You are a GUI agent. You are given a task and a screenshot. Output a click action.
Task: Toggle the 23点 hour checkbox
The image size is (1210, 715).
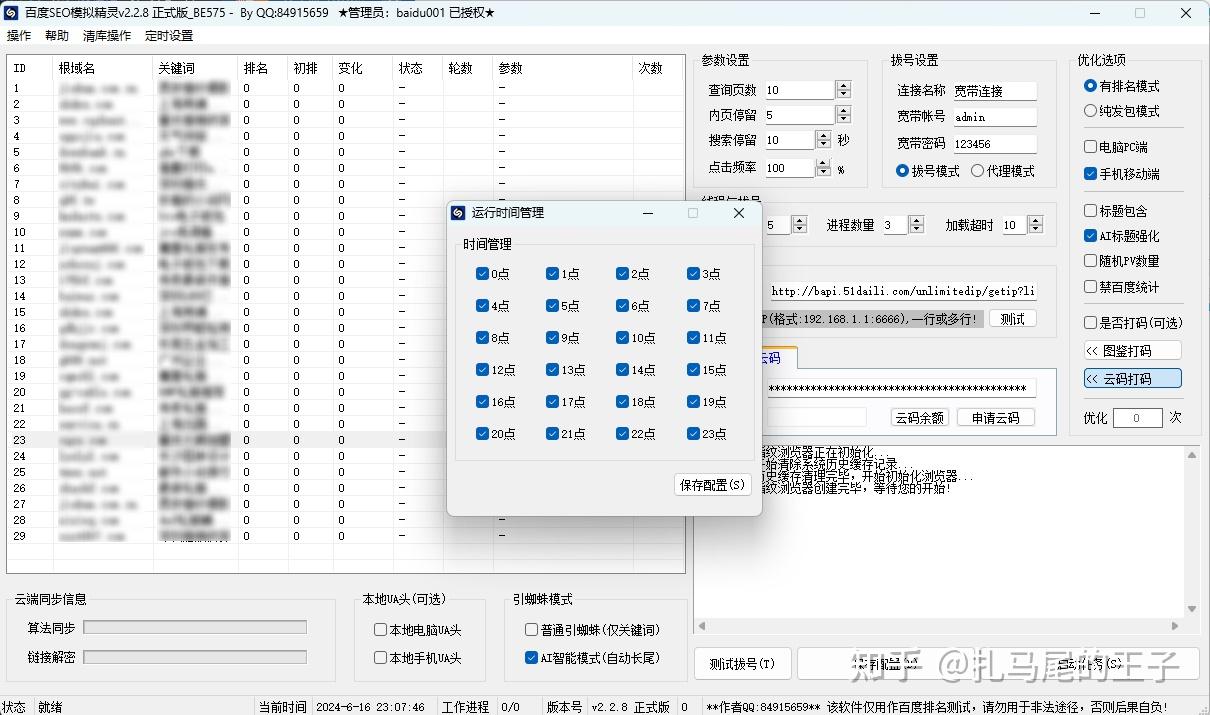tap(694, 434)
